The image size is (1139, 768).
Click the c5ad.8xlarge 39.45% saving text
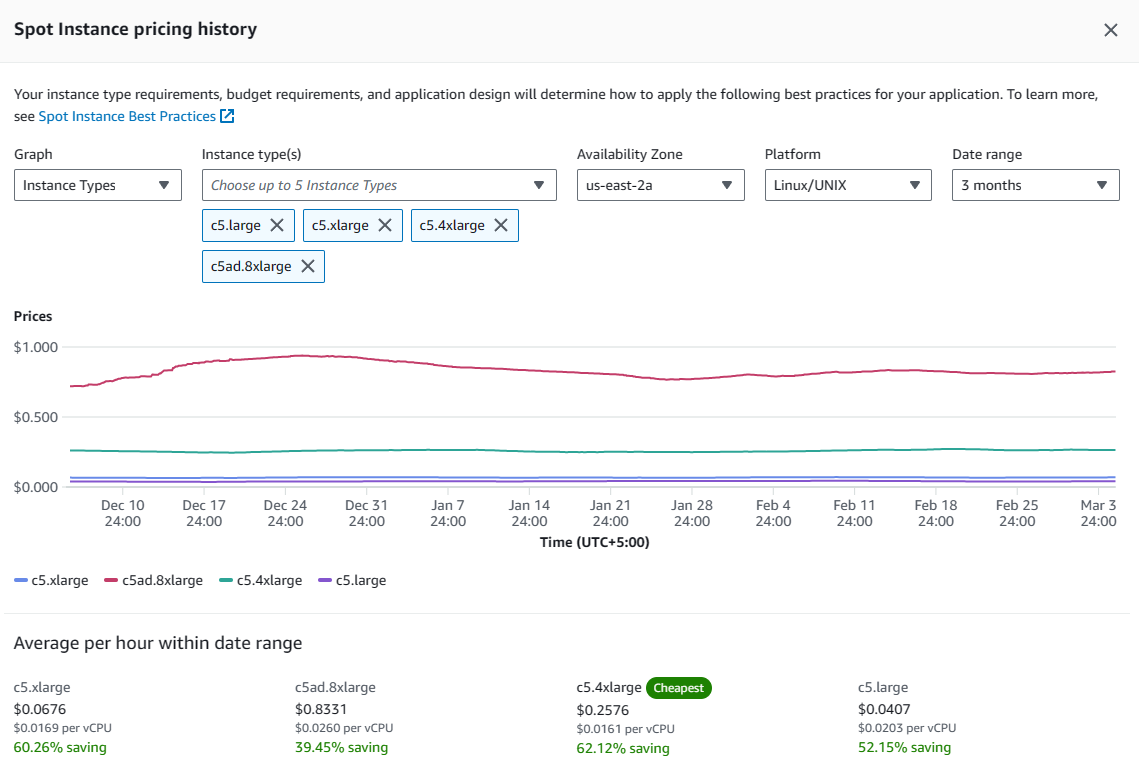(x=341, y=747)
